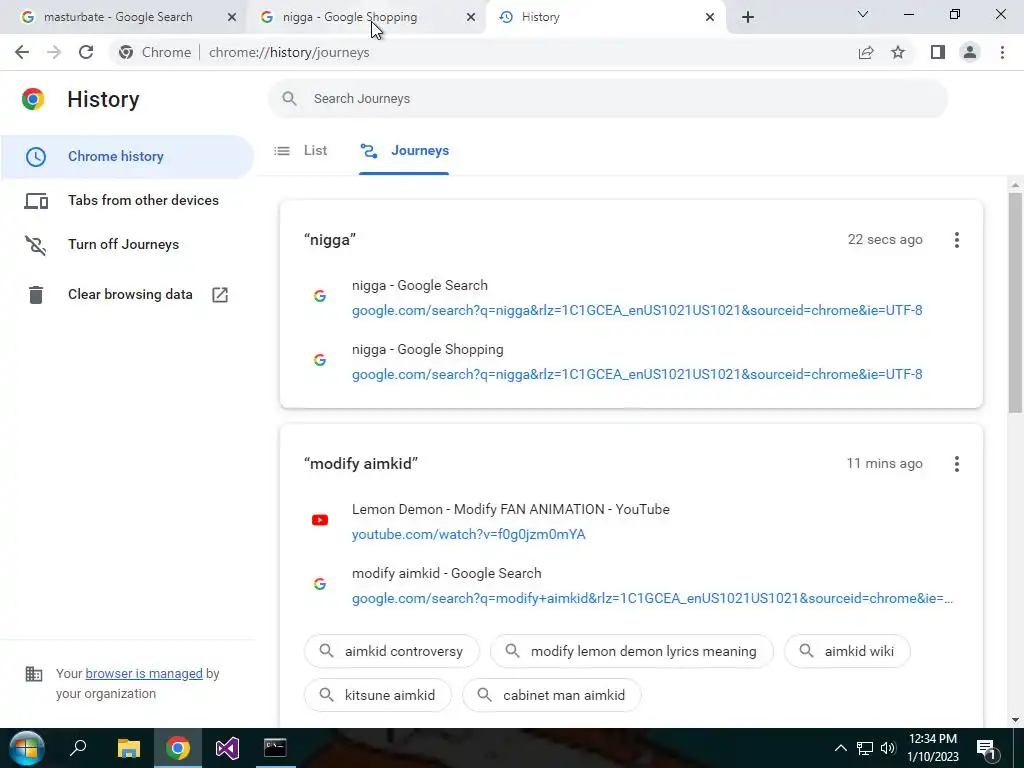This screenshot has height=768, width=1024.
Task: Click the scrollbar down arrow
Action: (1015, 720)
